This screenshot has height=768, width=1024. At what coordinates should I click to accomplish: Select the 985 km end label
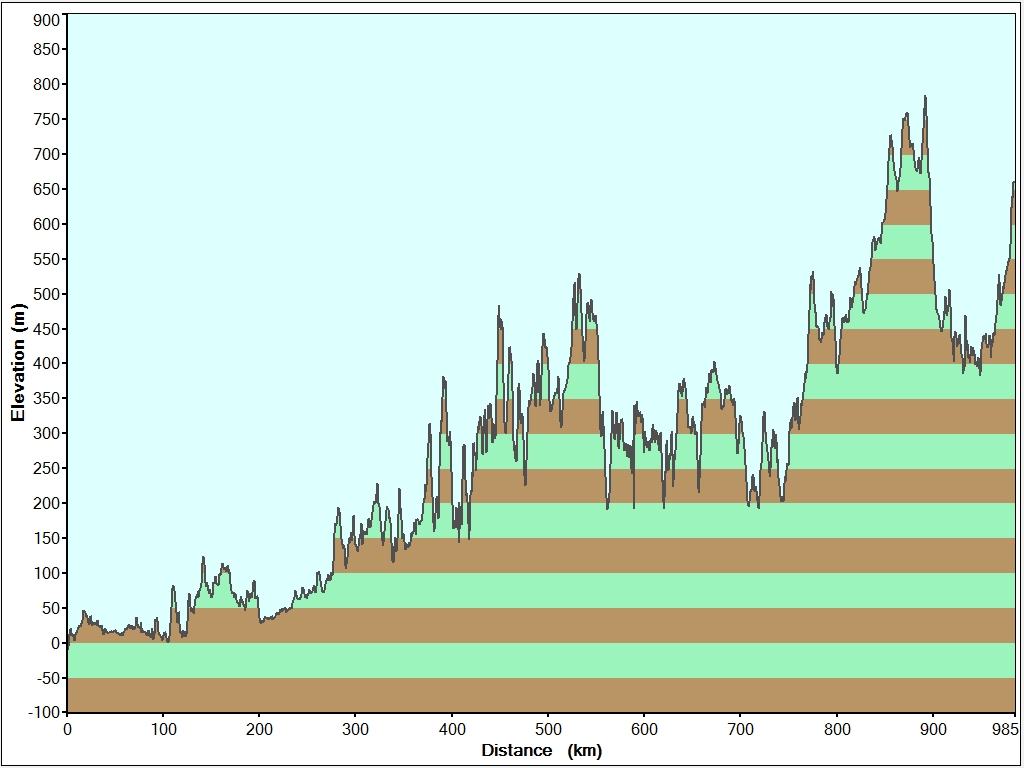pyautogui.click(x=1005, y=730)
